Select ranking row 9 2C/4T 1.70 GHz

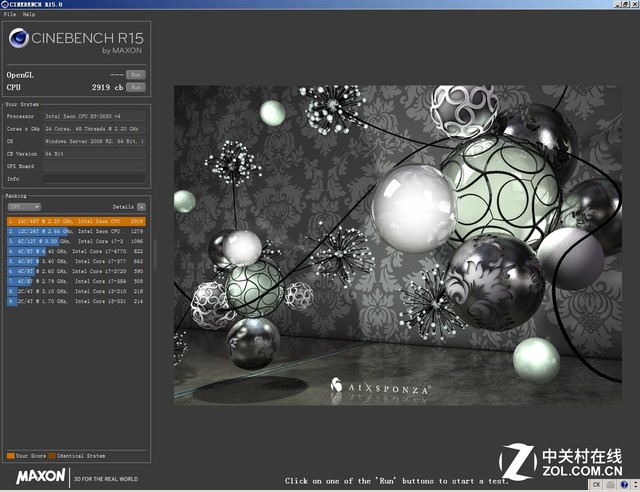(x=76, y=301)
